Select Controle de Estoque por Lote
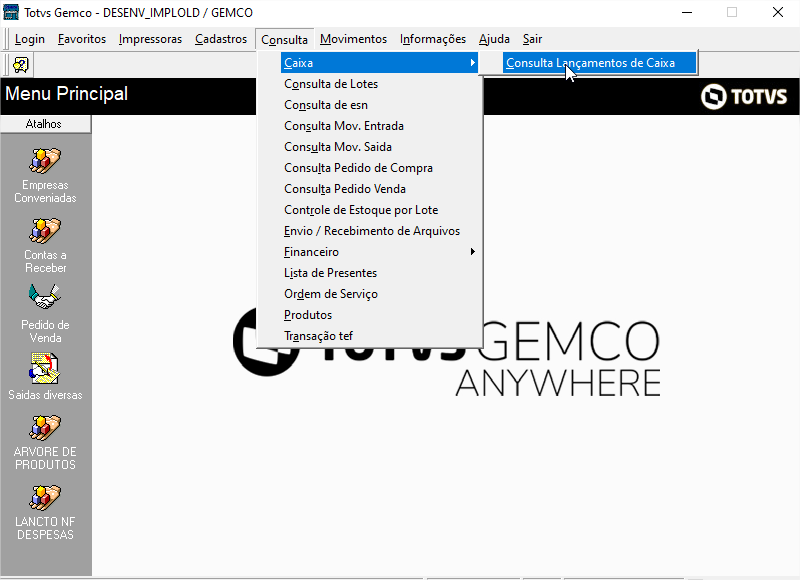The image size is (800, 580). (380, 210)
